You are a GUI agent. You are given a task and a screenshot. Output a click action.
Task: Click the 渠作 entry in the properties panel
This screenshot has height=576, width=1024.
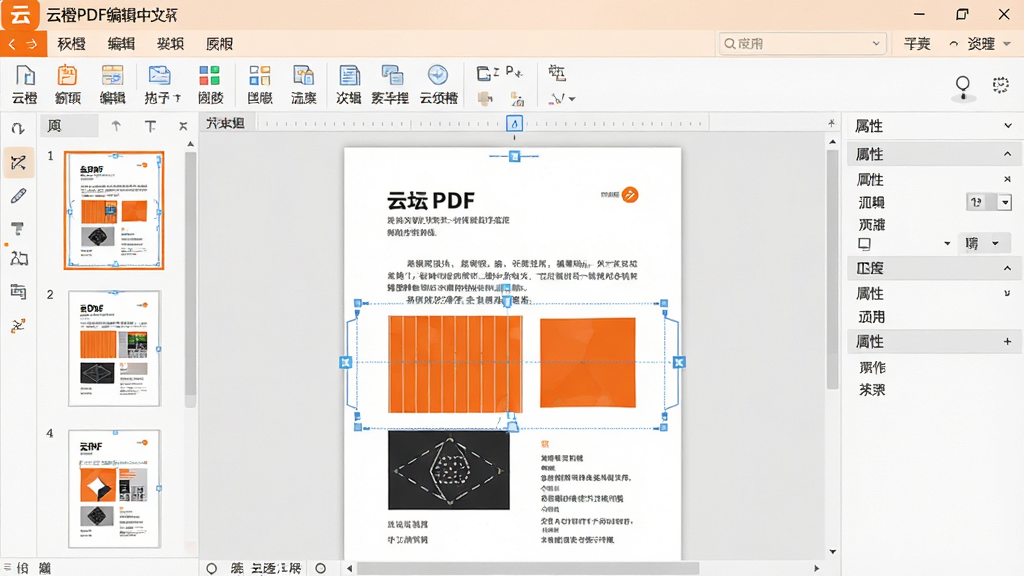[x=872, y=367]
